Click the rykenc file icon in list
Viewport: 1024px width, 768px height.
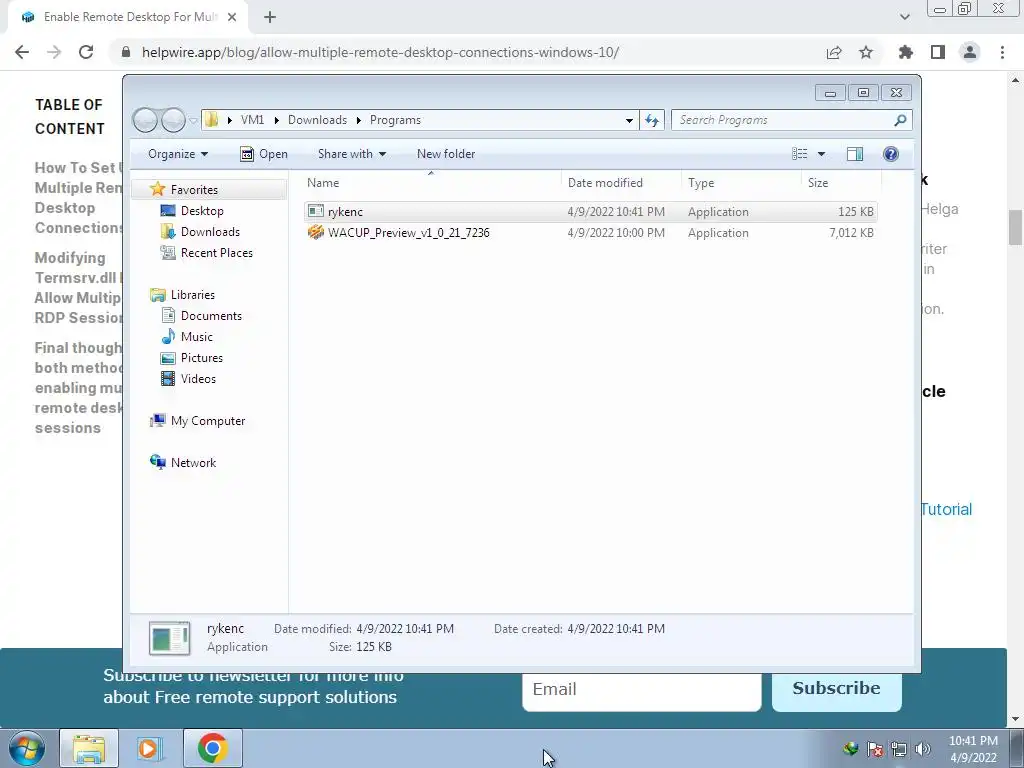click(316, 211)
